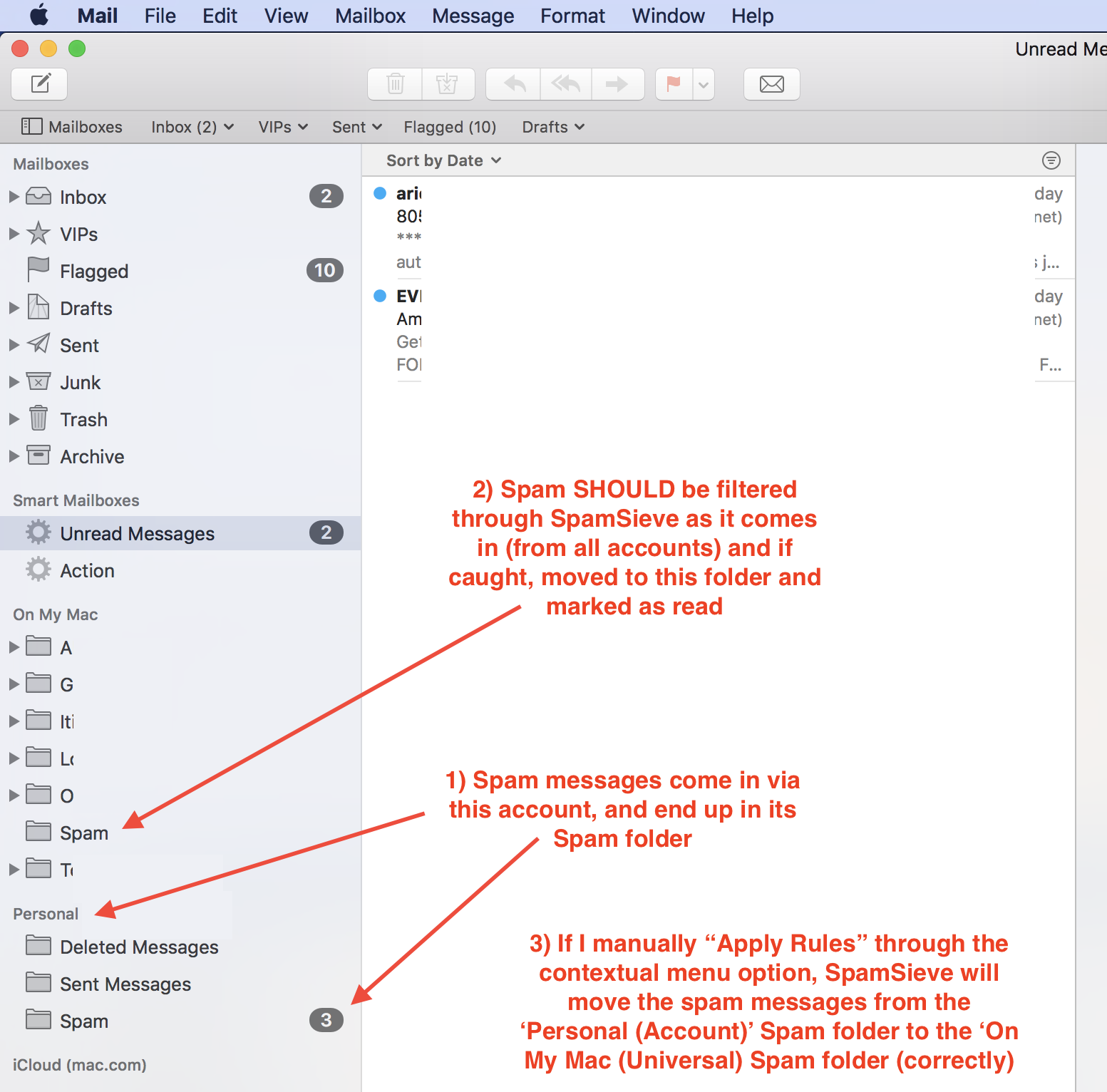Open the File menu
1107x1092 pixels.
[160, 16]
